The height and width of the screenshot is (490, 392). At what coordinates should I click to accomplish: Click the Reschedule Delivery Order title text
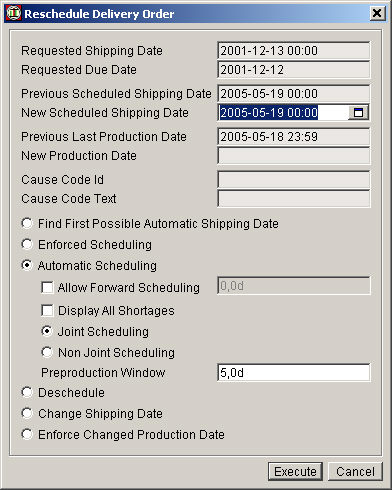click(99, 14)
